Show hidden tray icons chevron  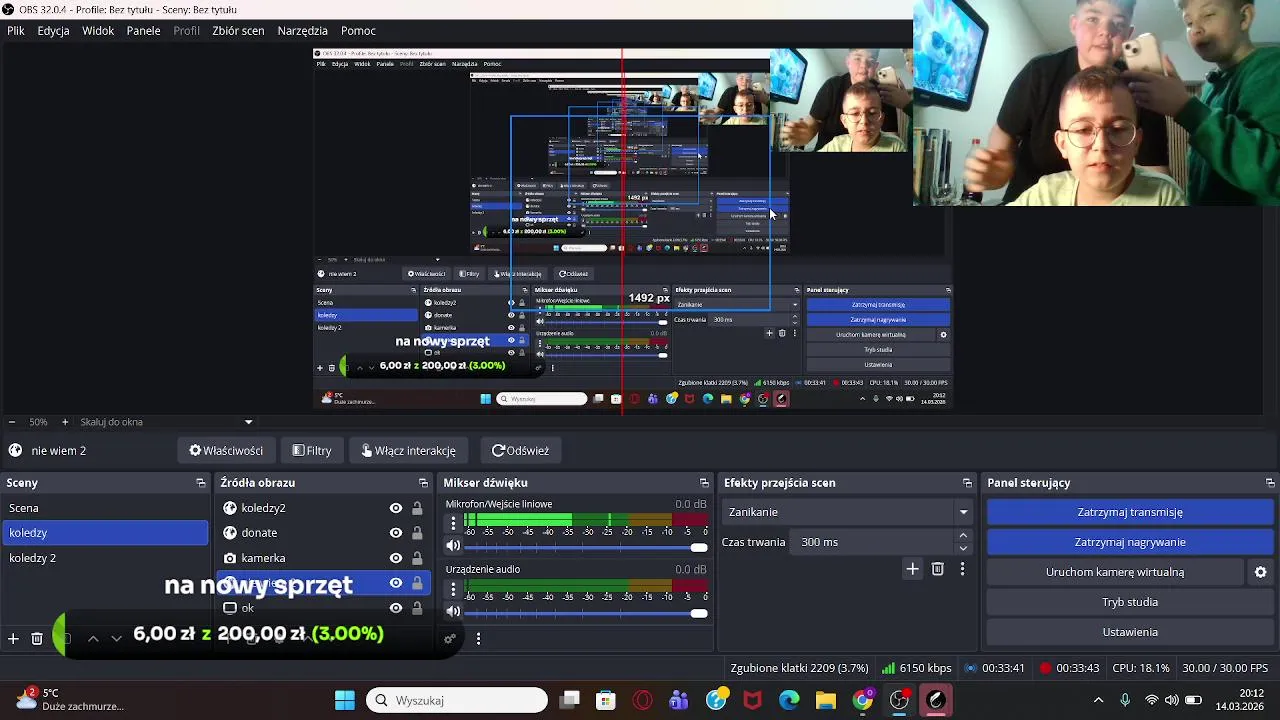point(1098,700)
